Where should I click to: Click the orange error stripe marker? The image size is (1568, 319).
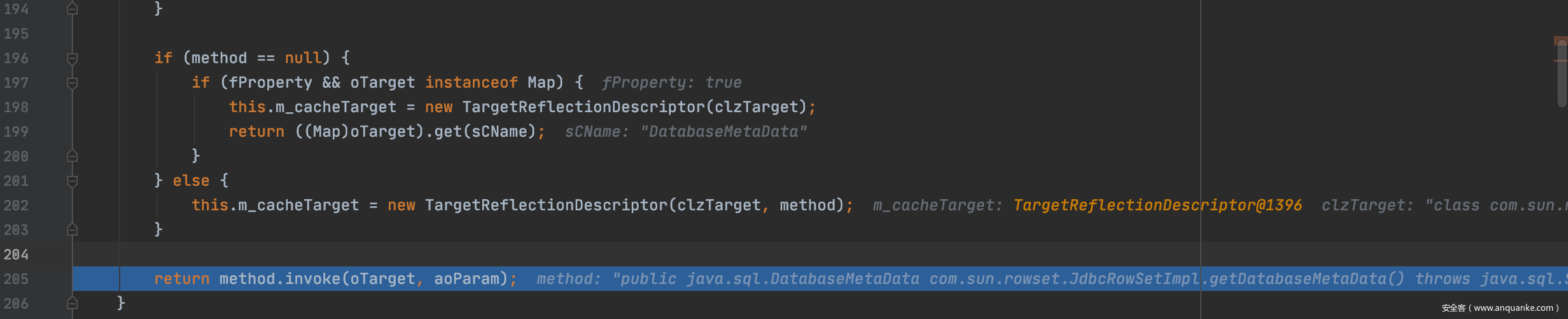coord(1559,41)
